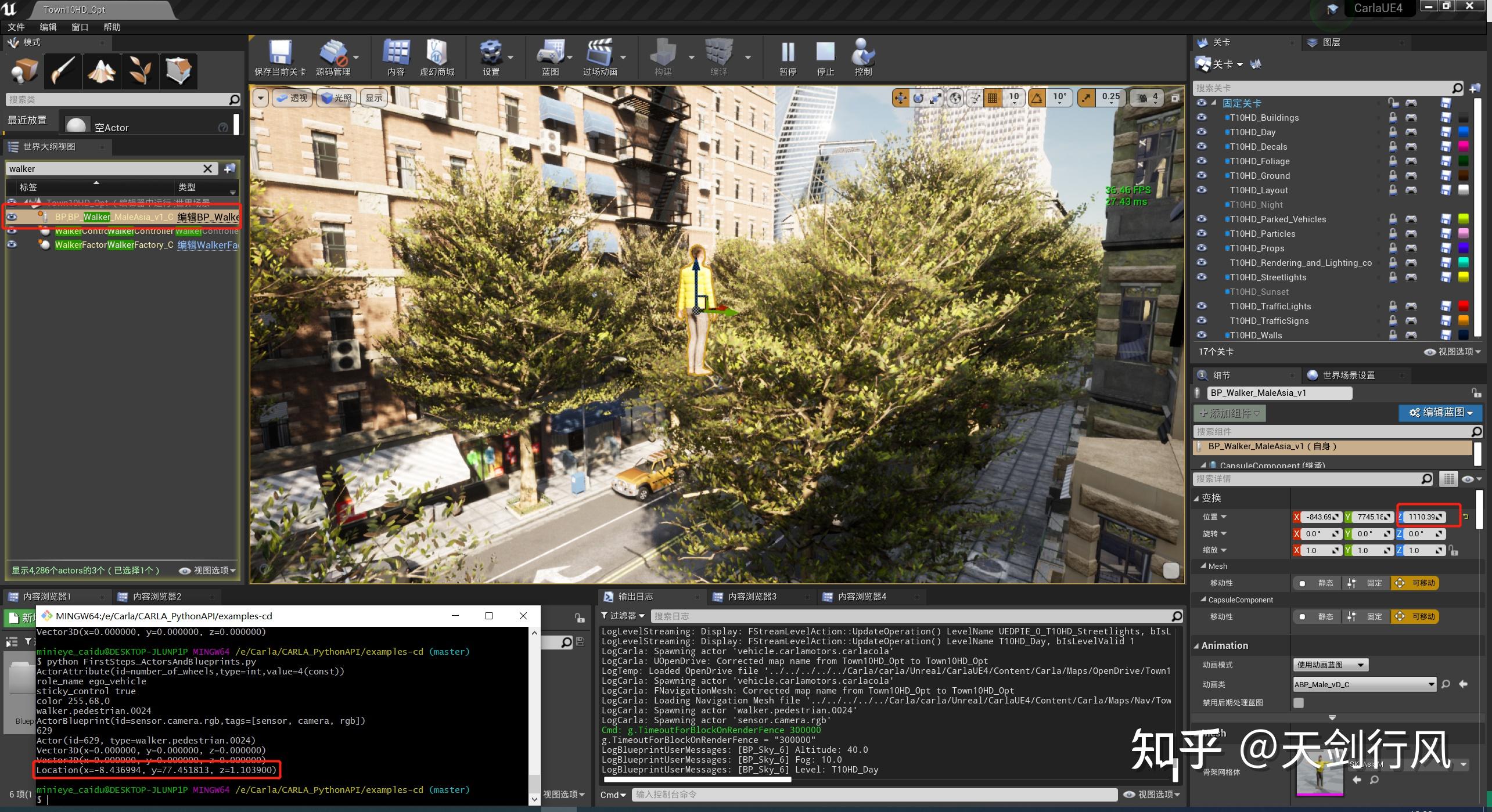The width and height of the screenshot is (1492, 812).
Task: Click the T10HD_Day level color swatch
Action: click(1464, 132)
